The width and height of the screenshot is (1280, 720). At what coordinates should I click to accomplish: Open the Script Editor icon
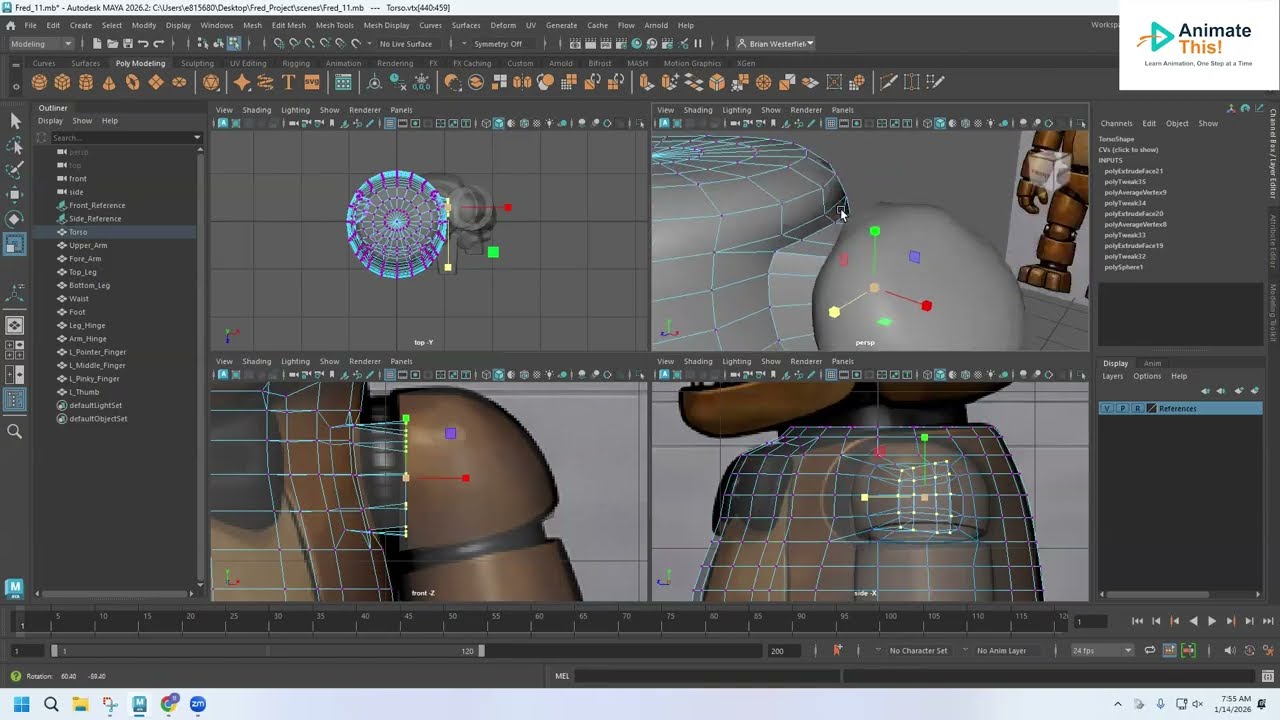(x=1268, y=677)
